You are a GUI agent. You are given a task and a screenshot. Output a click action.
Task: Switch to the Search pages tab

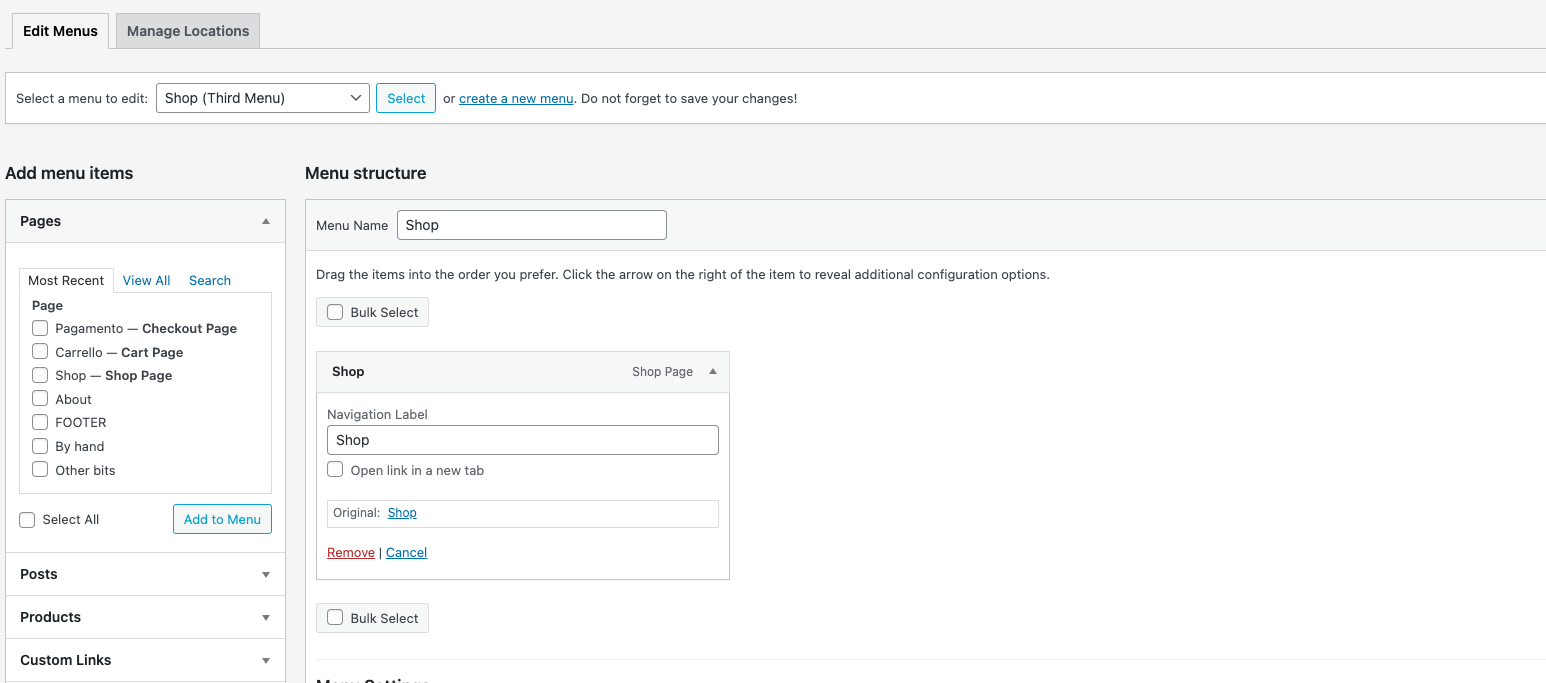pos(210,280)
